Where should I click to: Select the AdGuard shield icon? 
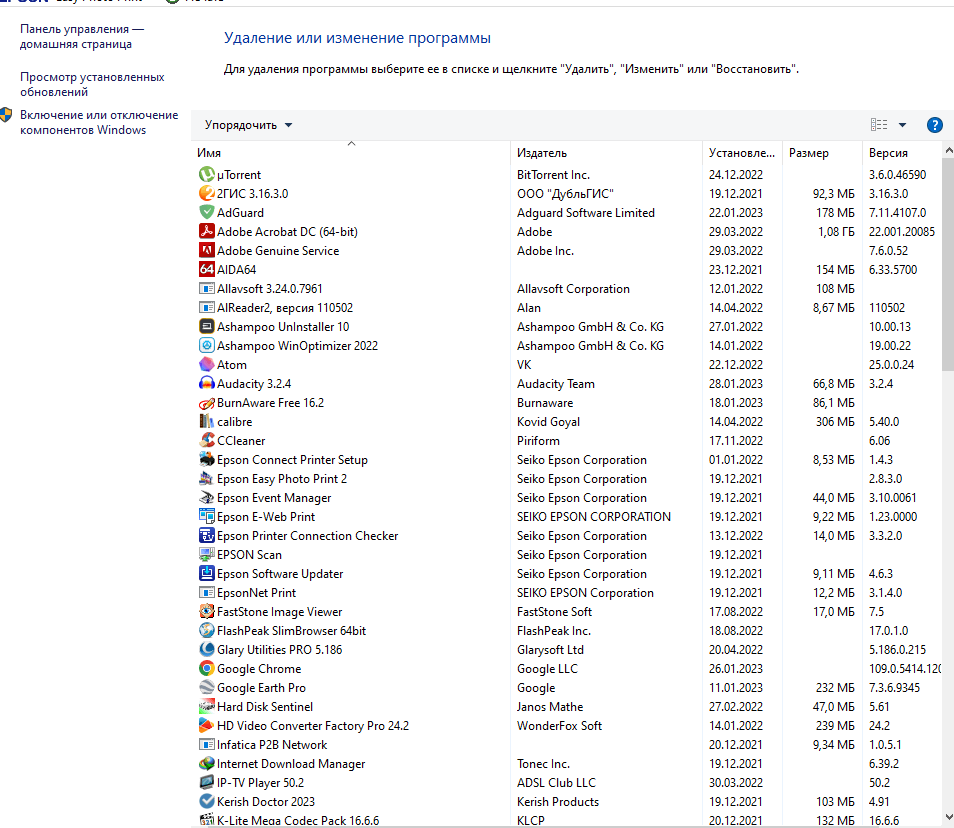tap(207, 212)
